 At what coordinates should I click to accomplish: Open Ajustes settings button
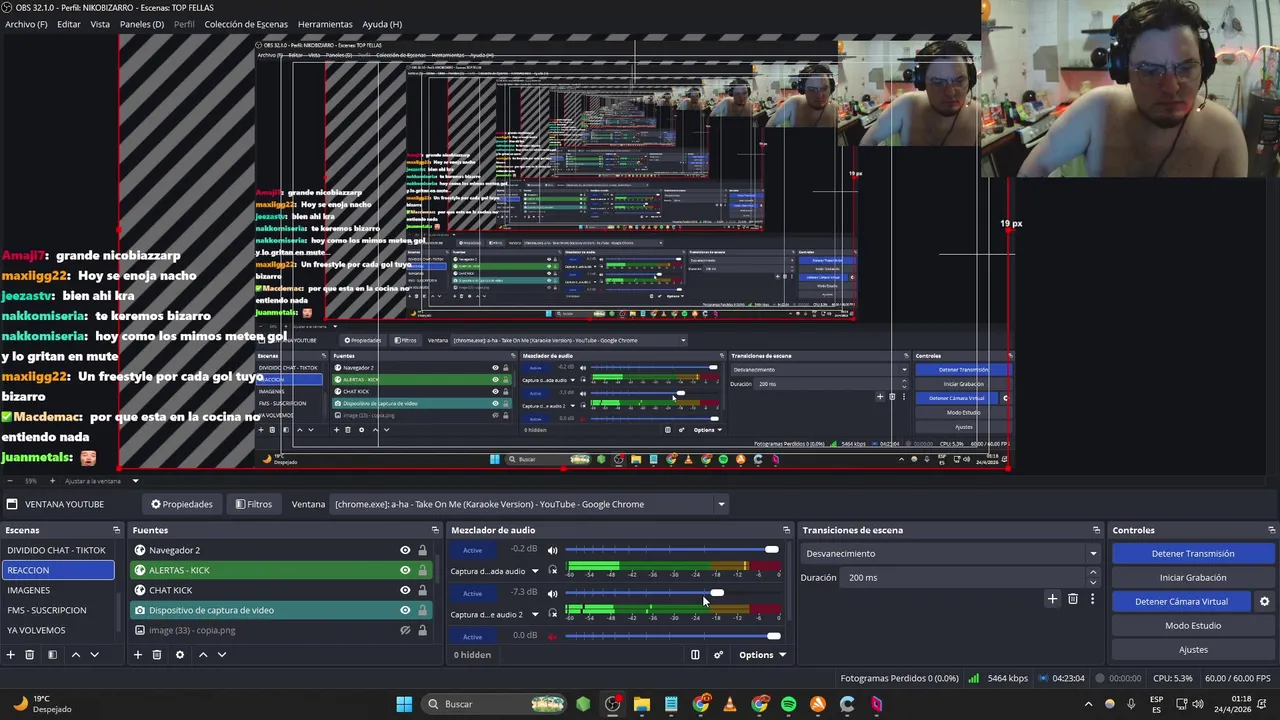1193,649
